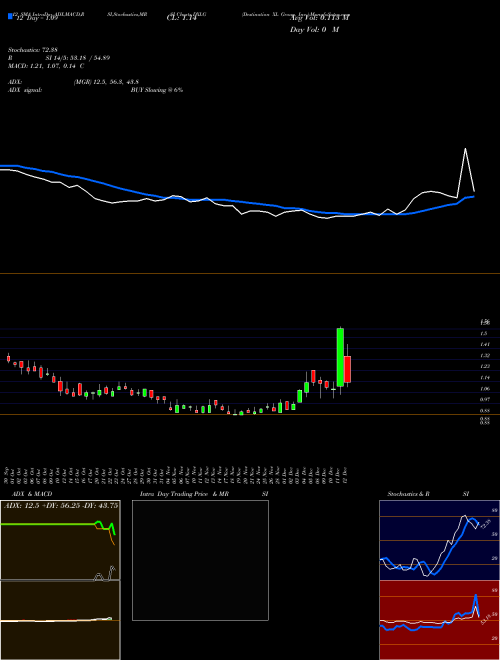The width and height of the screenshot is (500, 660).
Task: Click the 'Intra Day Trading Price & MR' title
Action: pyautogui.click(x=184, y=494)
